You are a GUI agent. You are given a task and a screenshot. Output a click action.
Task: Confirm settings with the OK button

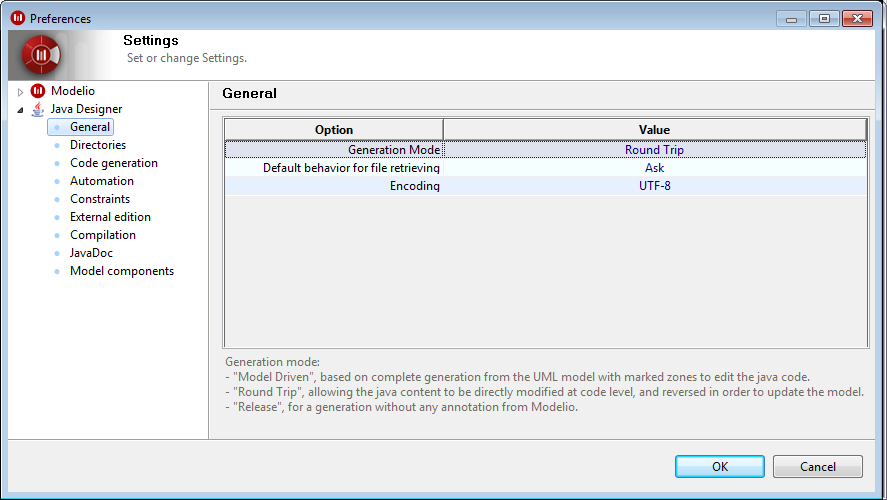[720, 467]
